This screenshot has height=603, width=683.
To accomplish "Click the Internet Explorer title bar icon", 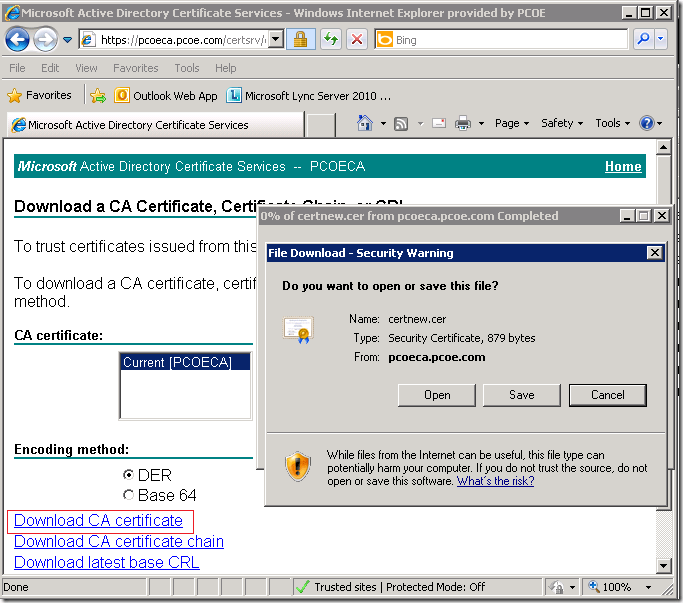I will (x=12, y=12).
